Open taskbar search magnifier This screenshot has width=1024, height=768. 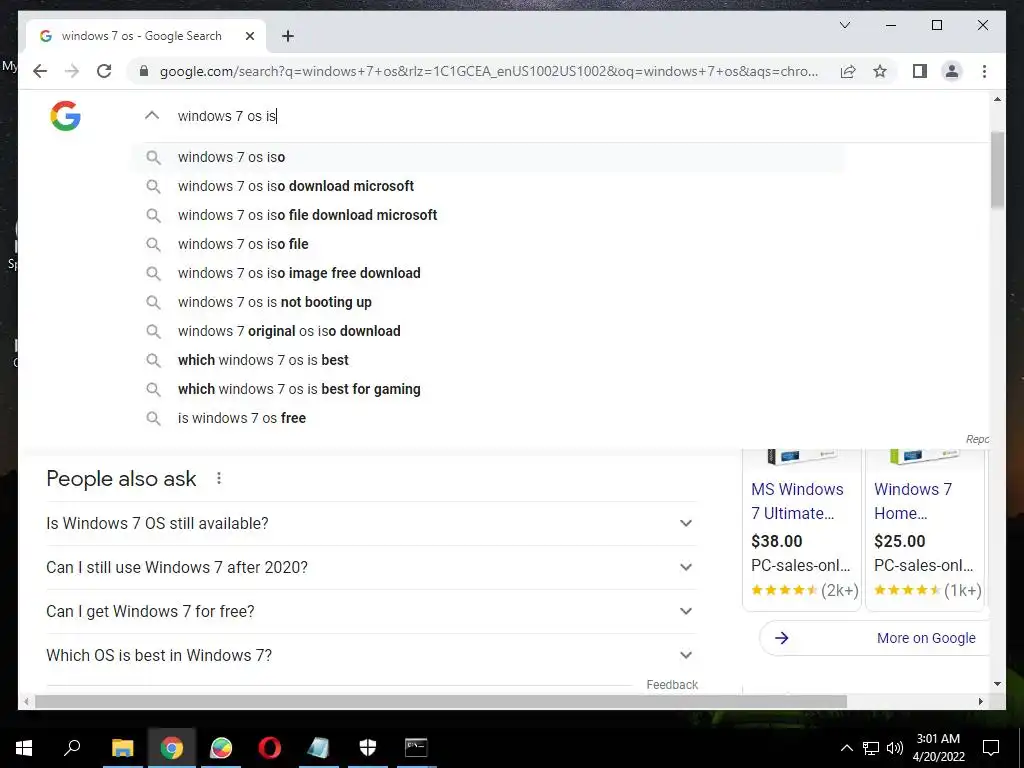72,748
